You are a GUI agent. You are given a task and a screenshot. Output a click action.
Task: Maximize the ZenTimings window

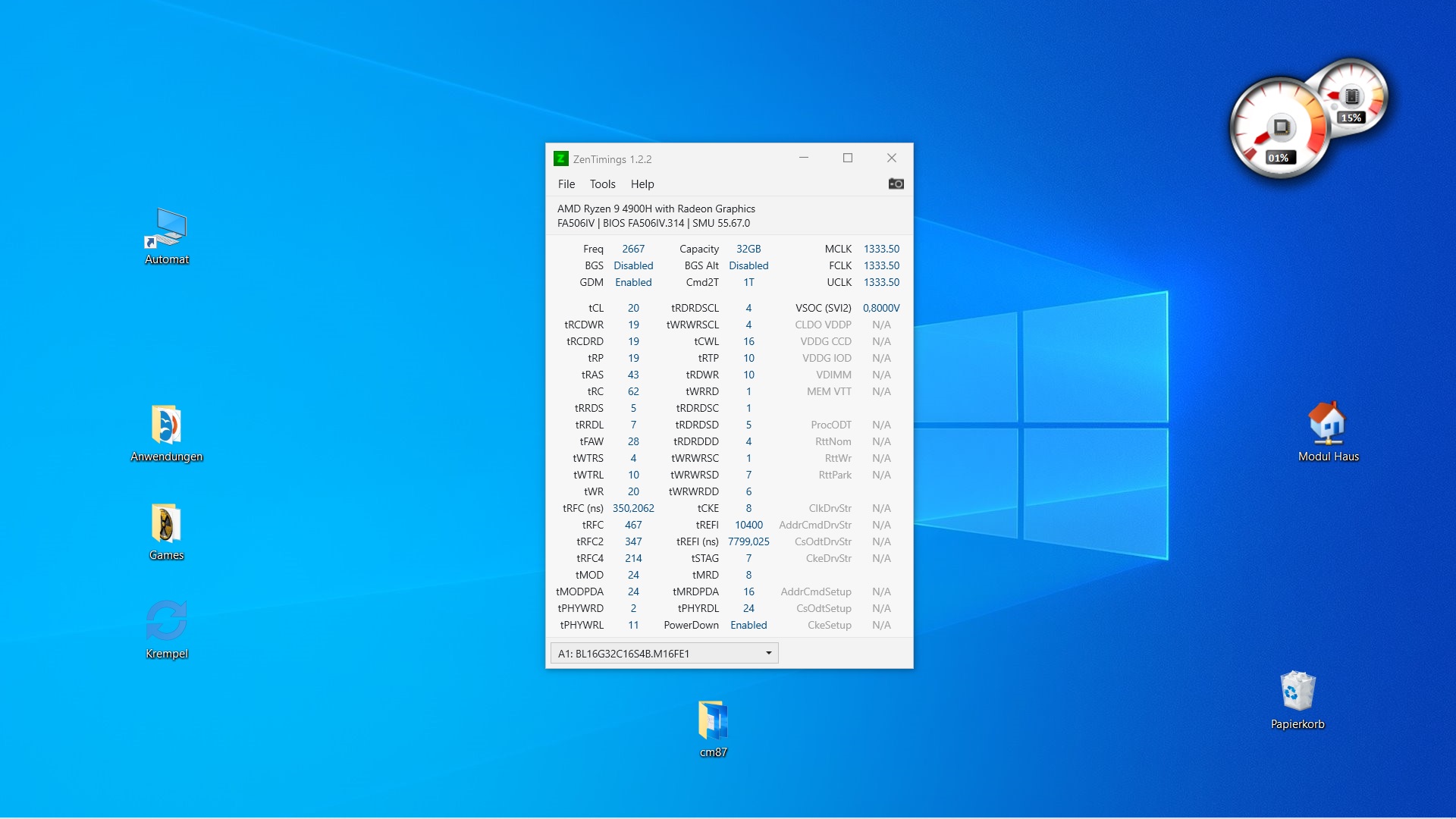click(x=847, y=158)
